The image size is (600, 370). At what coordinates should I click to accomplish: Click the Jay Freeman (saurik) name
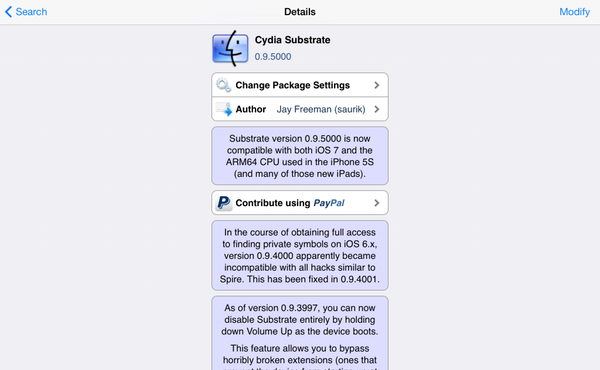pos(321,109)
